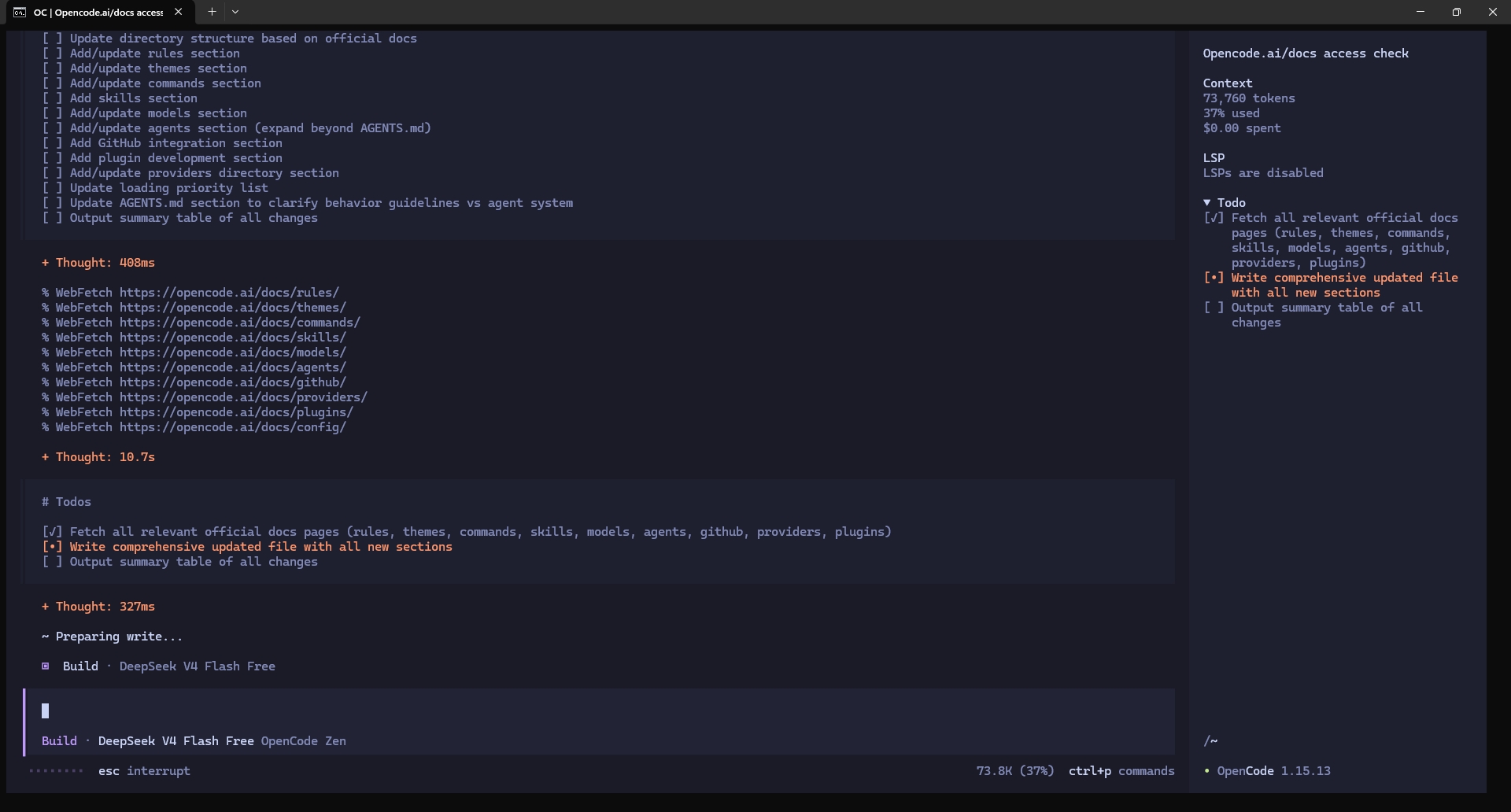Screen dimensions: 1511x812
Task: Open the WebFetch agents docs URL
Action: [x=233, y=367]
